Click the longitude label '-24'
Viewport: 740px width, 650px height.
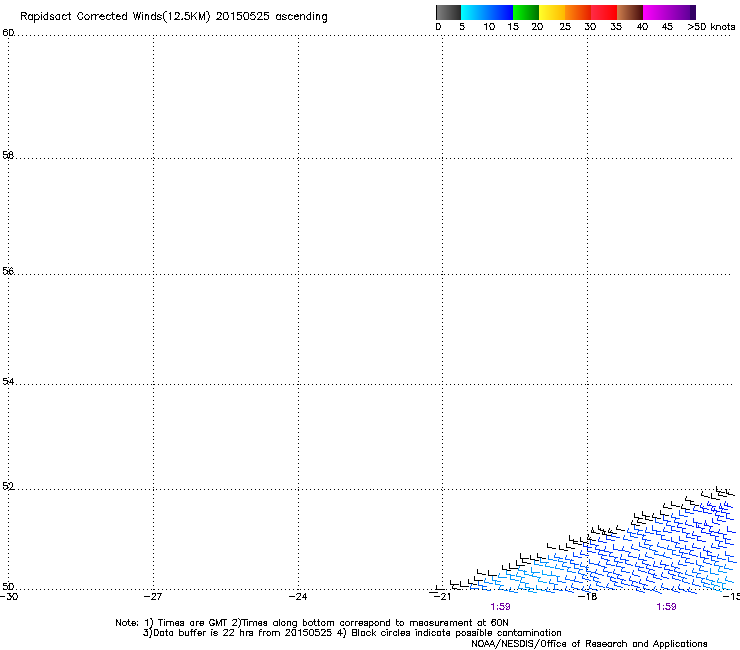(298, 597)
